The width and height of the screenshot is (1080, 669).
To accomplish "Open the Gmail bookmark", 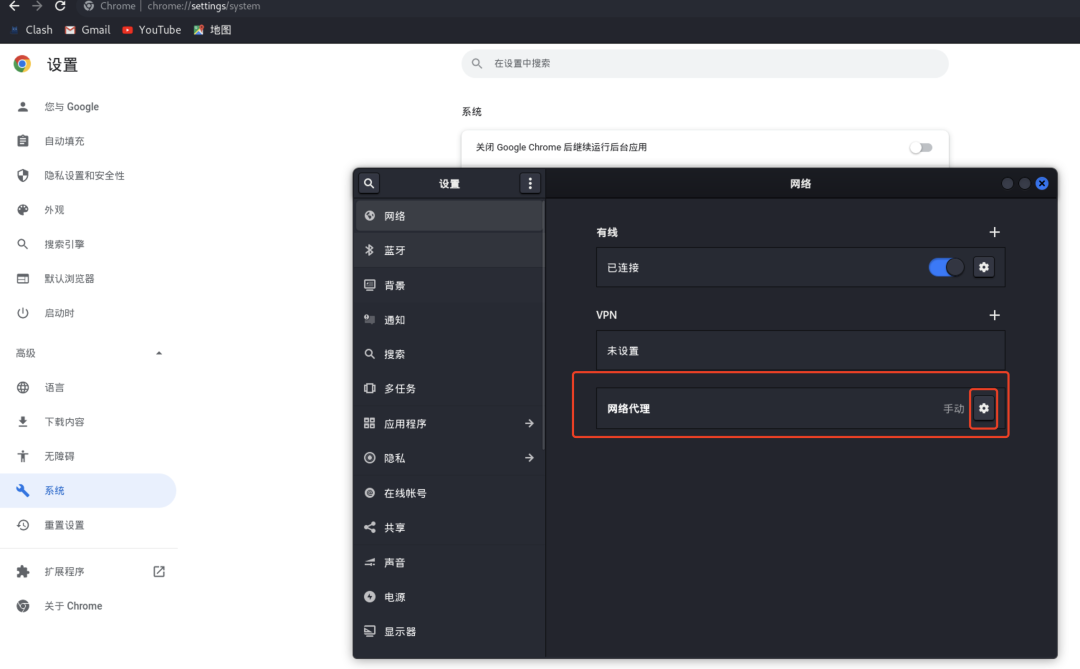I will tap(87, 30).
